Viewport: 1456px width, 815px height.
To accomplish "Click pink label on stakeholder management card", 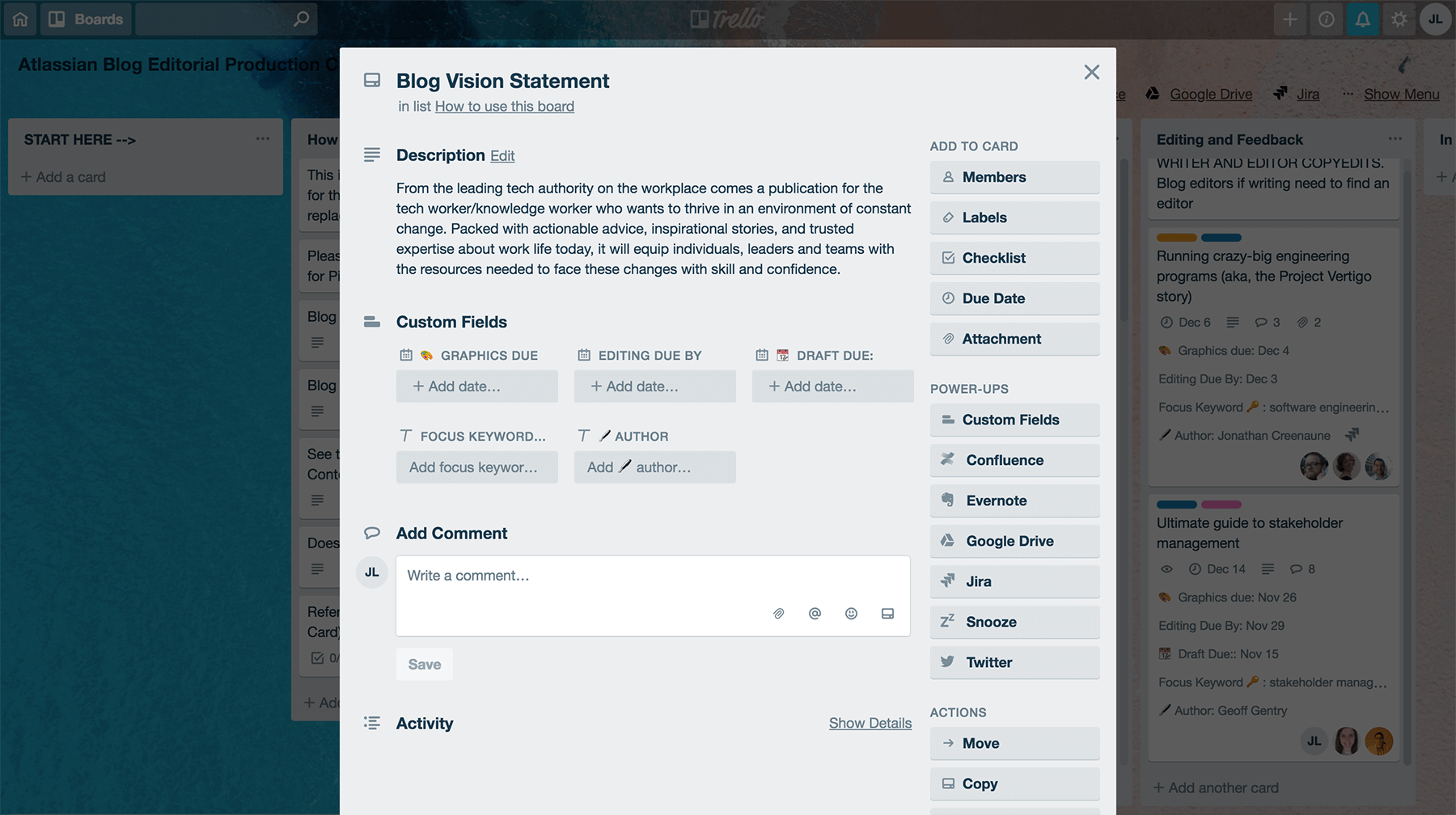I will click(x=1221, y=505).
